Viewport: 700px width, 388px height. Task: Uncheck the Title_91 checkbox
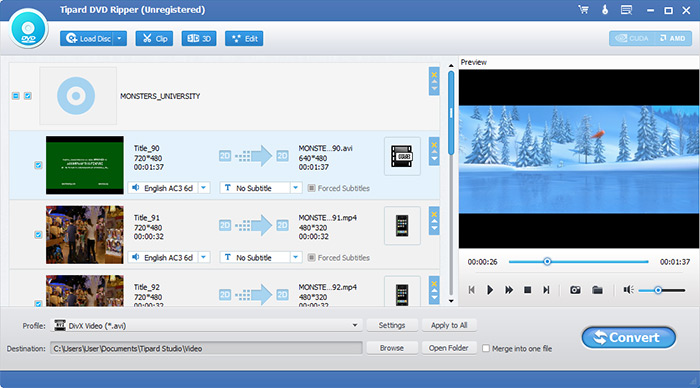tap(38, 234)
